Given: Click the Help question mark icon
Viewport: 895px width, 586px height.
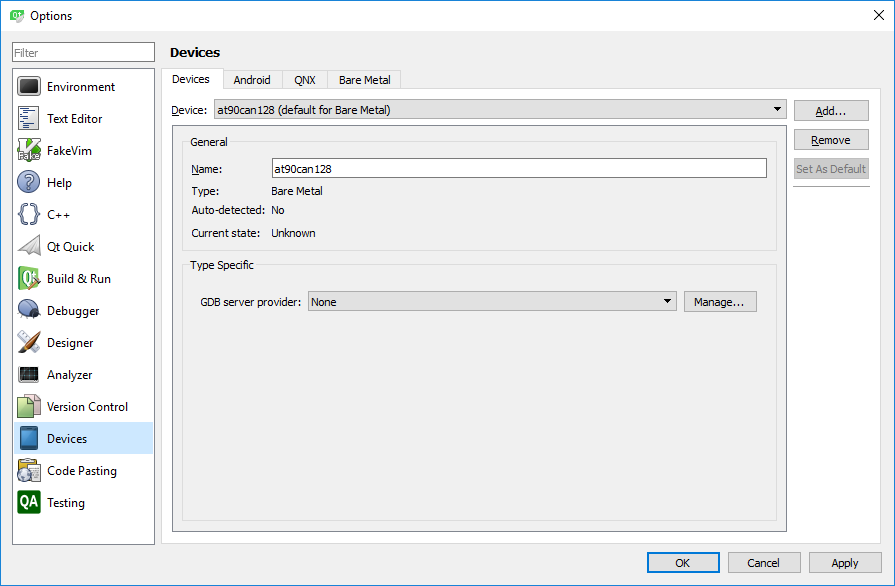Looking at the screenshot, I should click(x=29, y=183).
